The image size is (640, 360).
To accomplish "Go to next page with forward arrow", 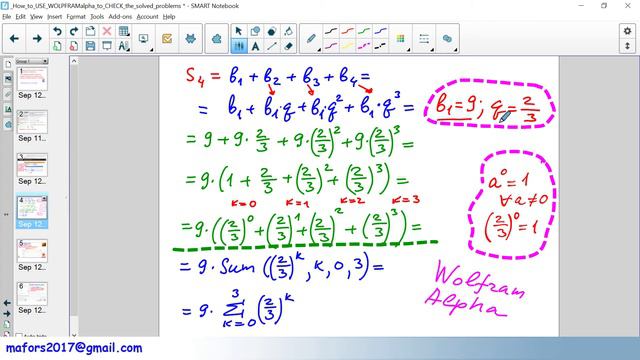I will 37,39.
